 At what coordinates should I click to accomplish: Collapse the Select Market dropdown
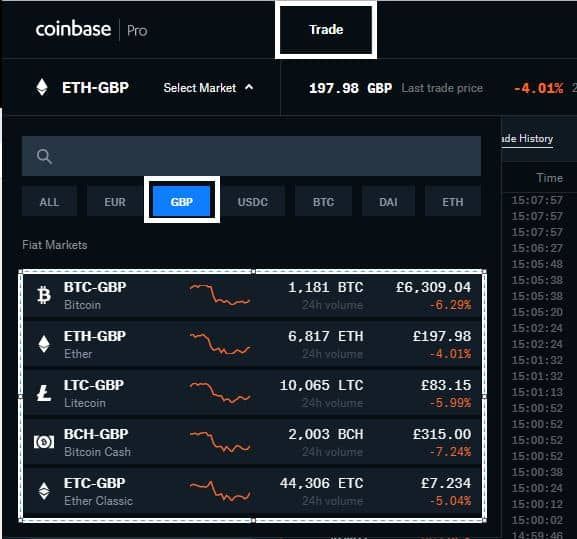[x=208, y=88]
